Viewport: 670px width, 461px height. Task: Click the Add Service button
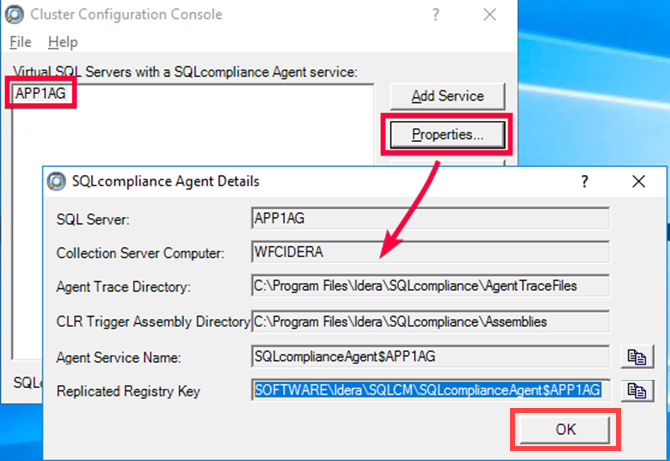point(447,96)
